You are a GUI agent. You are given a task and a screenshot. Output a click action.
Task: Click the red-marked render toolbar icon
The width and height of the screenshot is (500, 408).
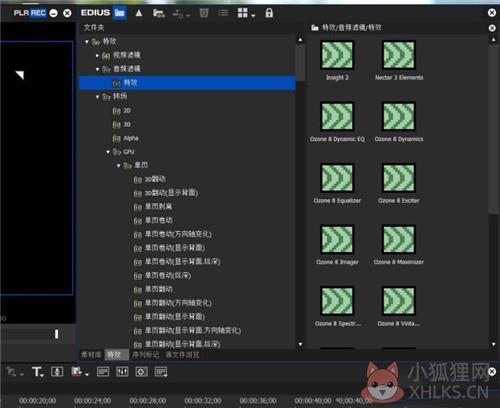pyautogui.click(x=76, y=371)
